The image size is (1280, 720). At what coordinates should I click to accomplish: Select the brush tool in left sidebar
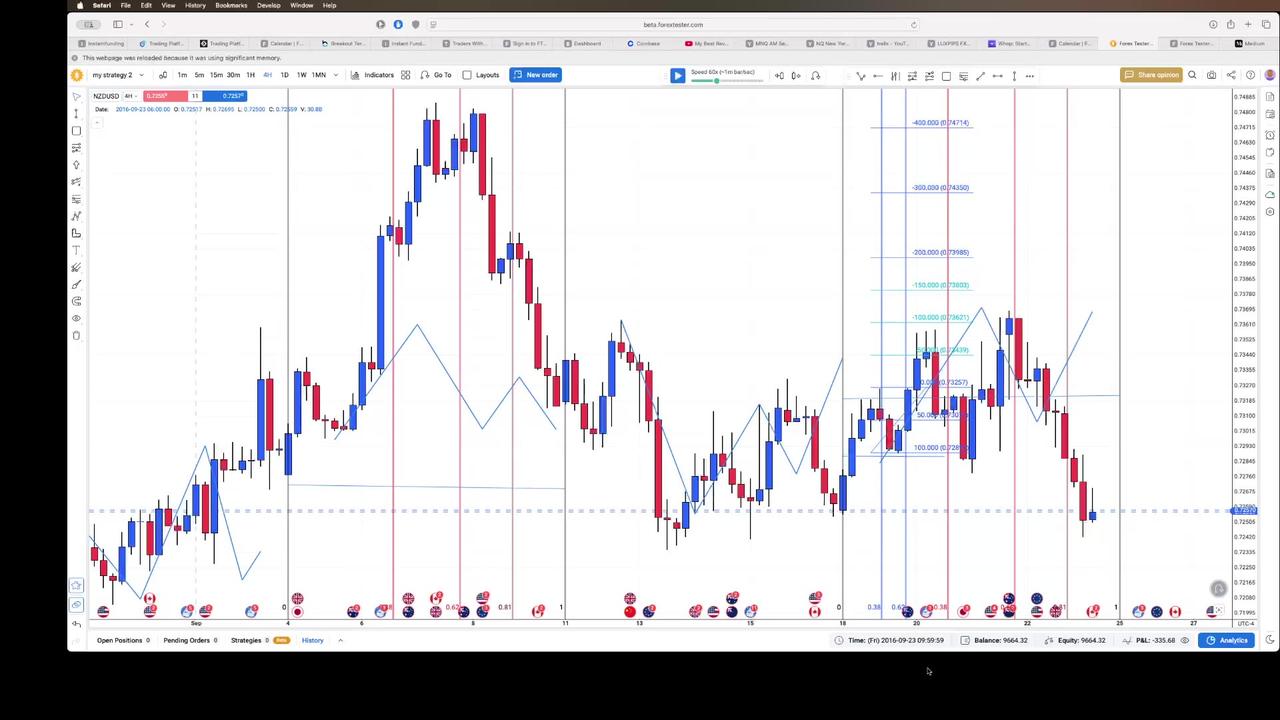76,284
